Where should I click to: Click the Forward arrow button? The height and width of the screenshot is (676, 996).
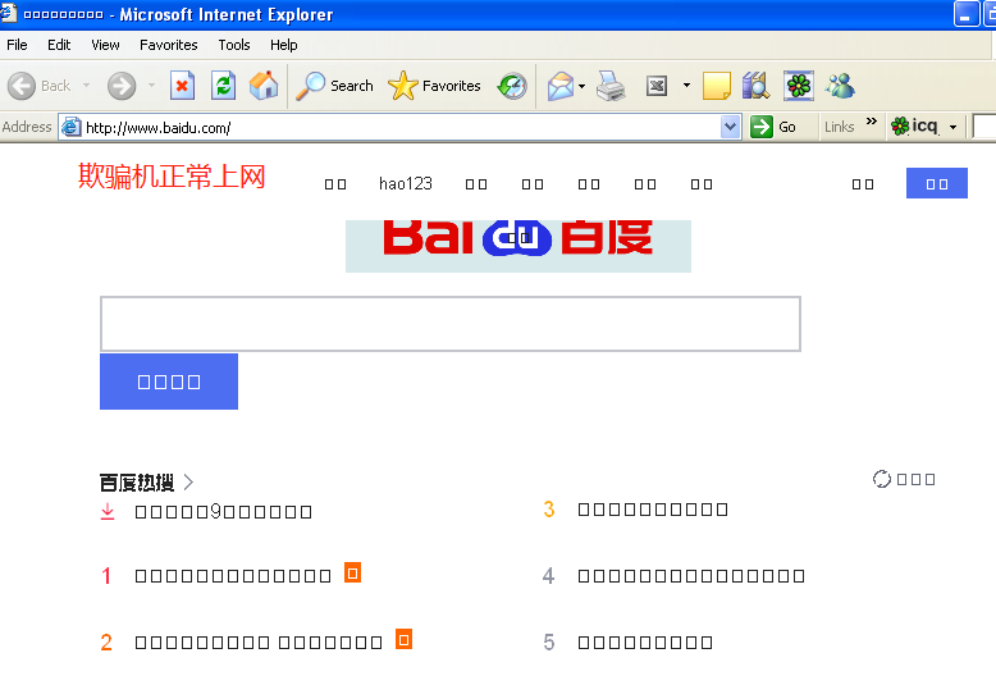(x=121, y=86)
